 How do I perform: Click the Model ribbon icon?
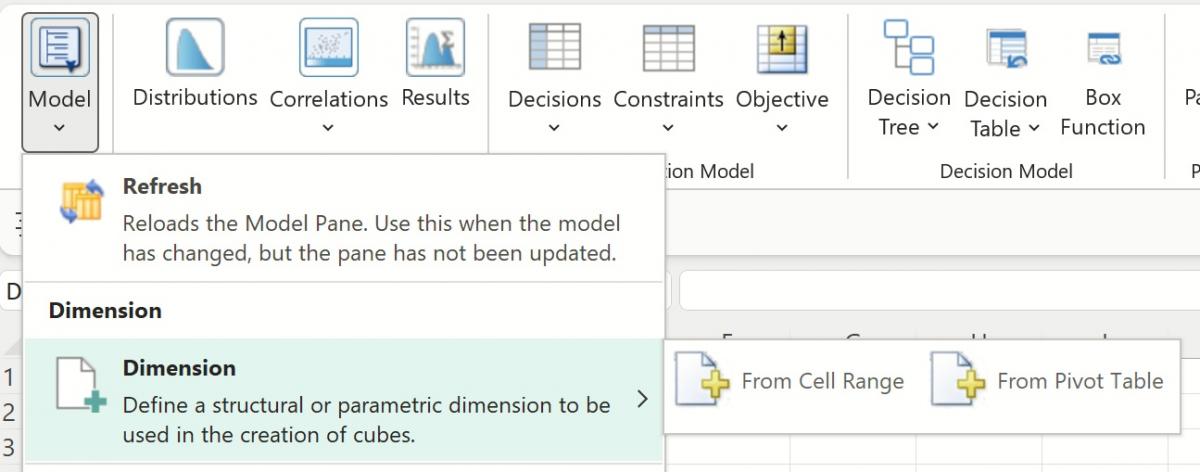click(59, 48)
